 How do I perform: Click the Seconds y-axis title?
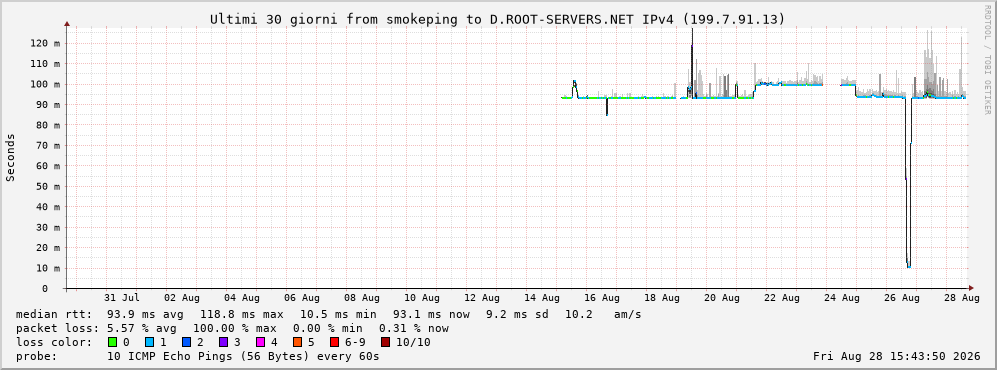click(11, 157)
